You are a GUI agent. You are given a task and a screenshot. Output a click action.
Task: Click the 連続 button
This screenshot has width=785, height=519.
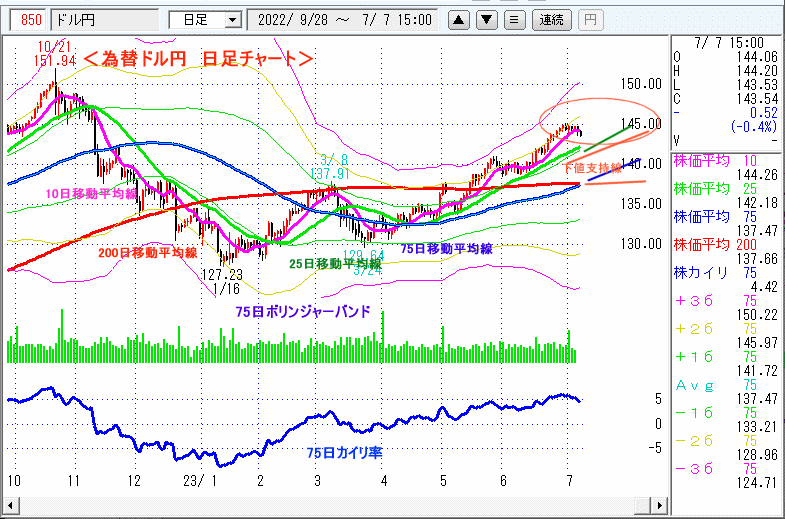pos(552,20)
